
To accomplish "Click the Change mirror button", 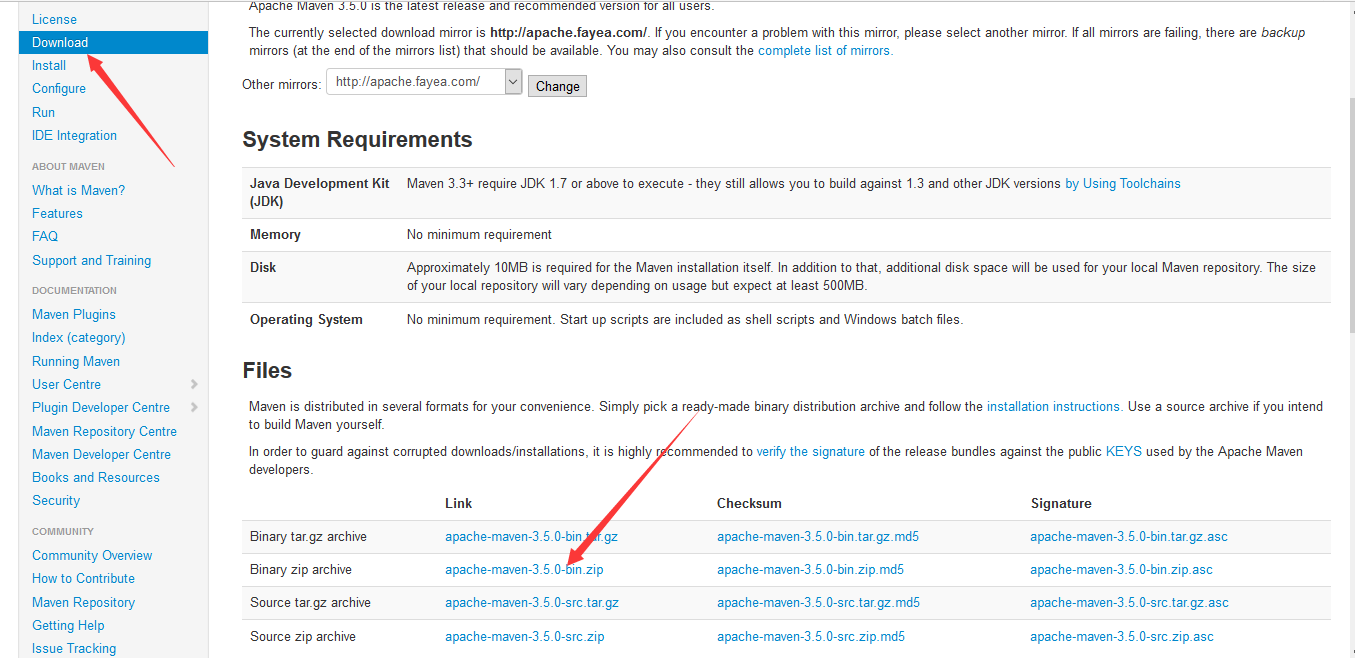I will 557,86.
